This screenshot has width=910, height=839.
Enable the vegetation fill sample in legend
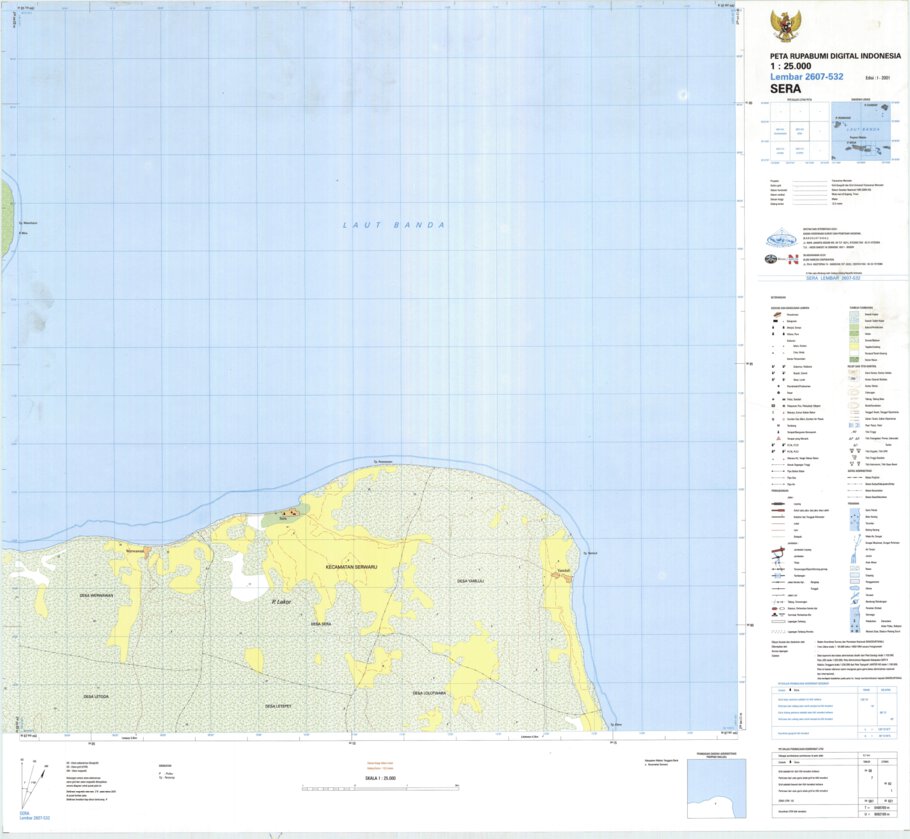coord(854,333)
